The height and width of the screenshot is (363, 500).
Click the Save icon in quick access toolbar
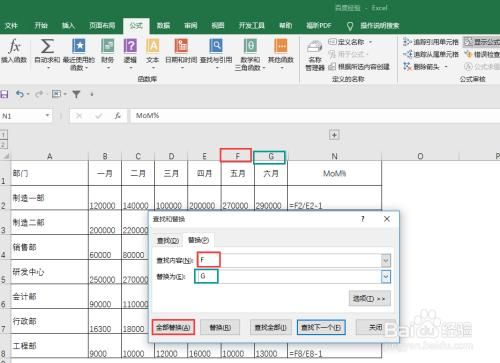pos(4,94)
